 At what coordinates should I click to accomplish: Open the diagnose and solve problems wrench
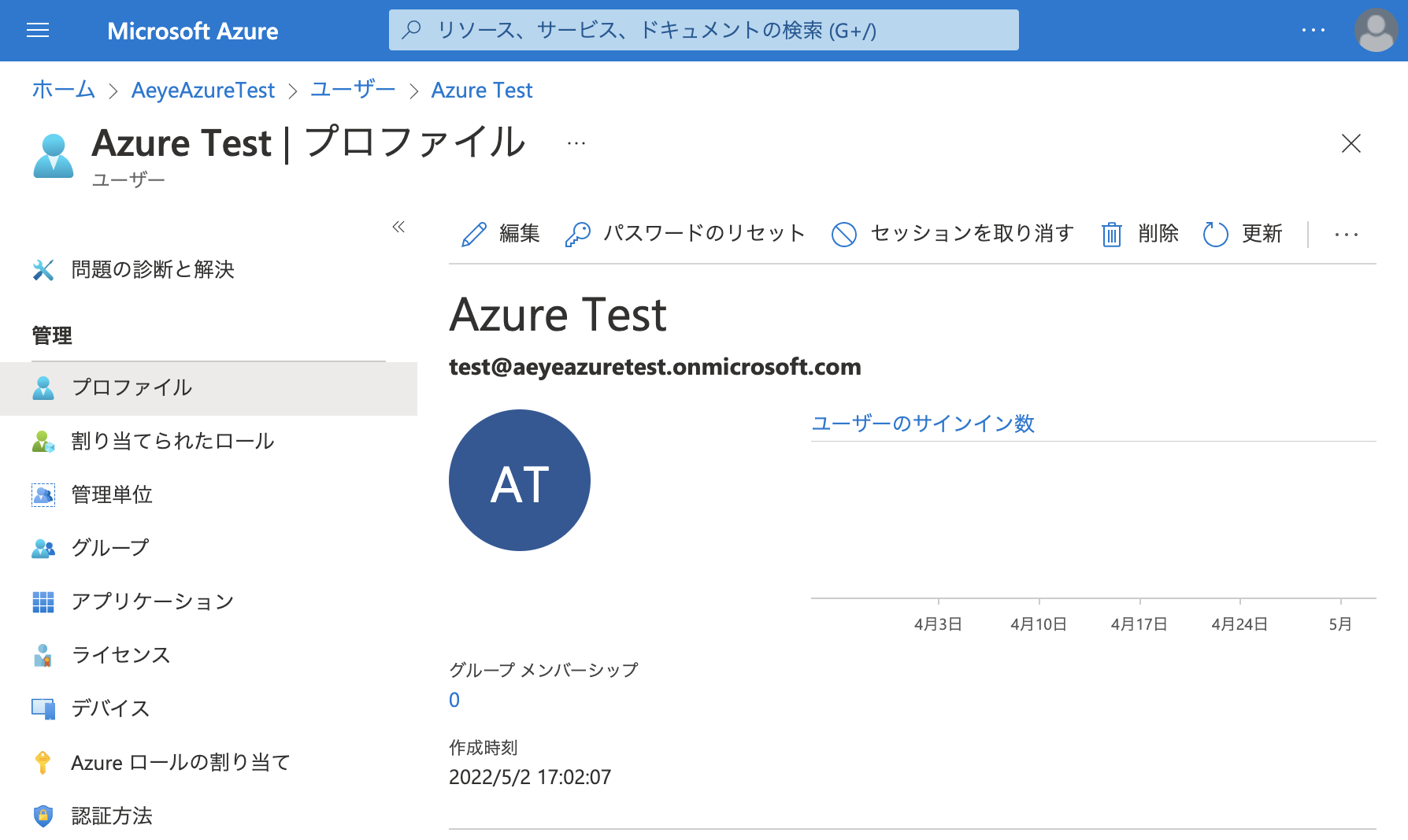click(x=43, y=270)
